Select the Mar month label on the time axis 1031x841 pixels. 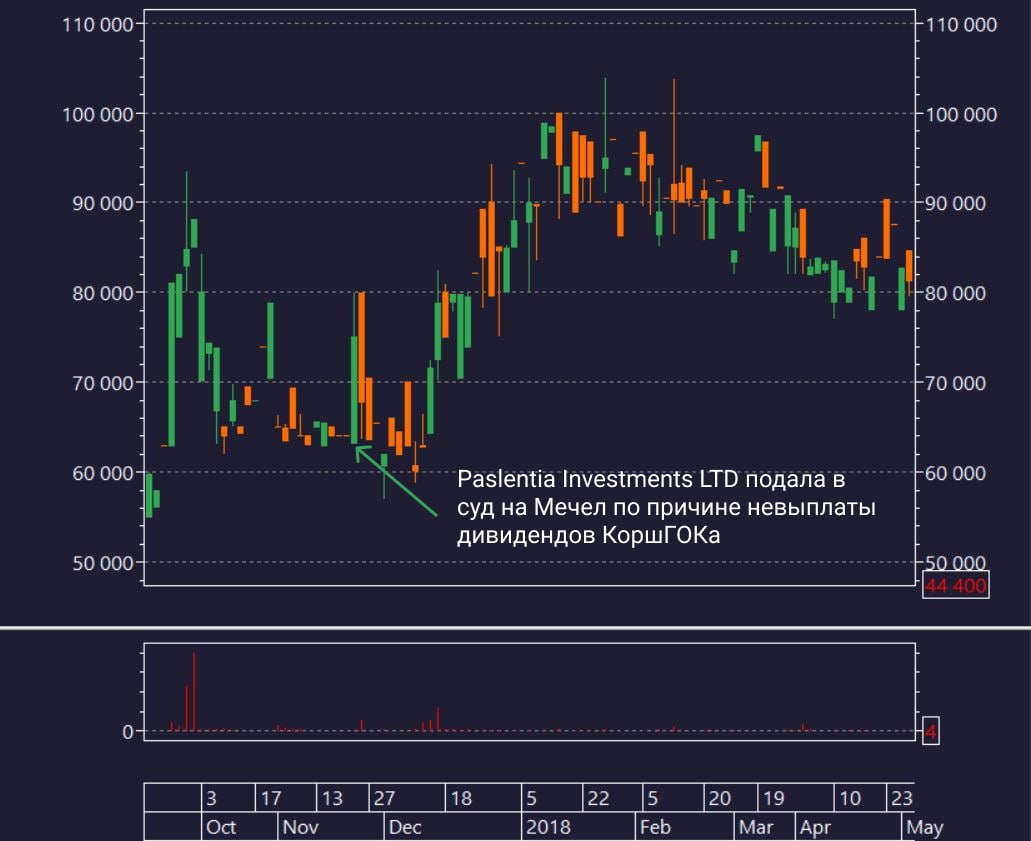point(756,827)
